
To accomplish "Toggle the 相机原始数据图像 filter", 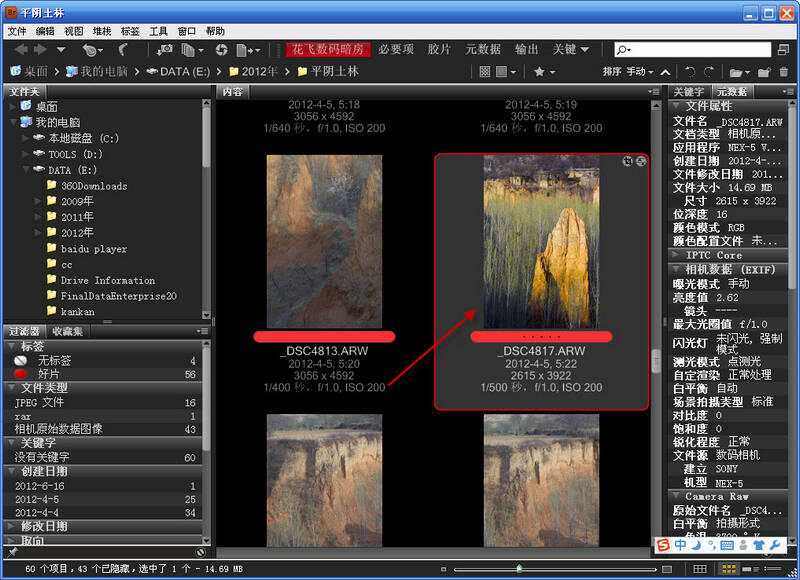I will coord(106,429).
